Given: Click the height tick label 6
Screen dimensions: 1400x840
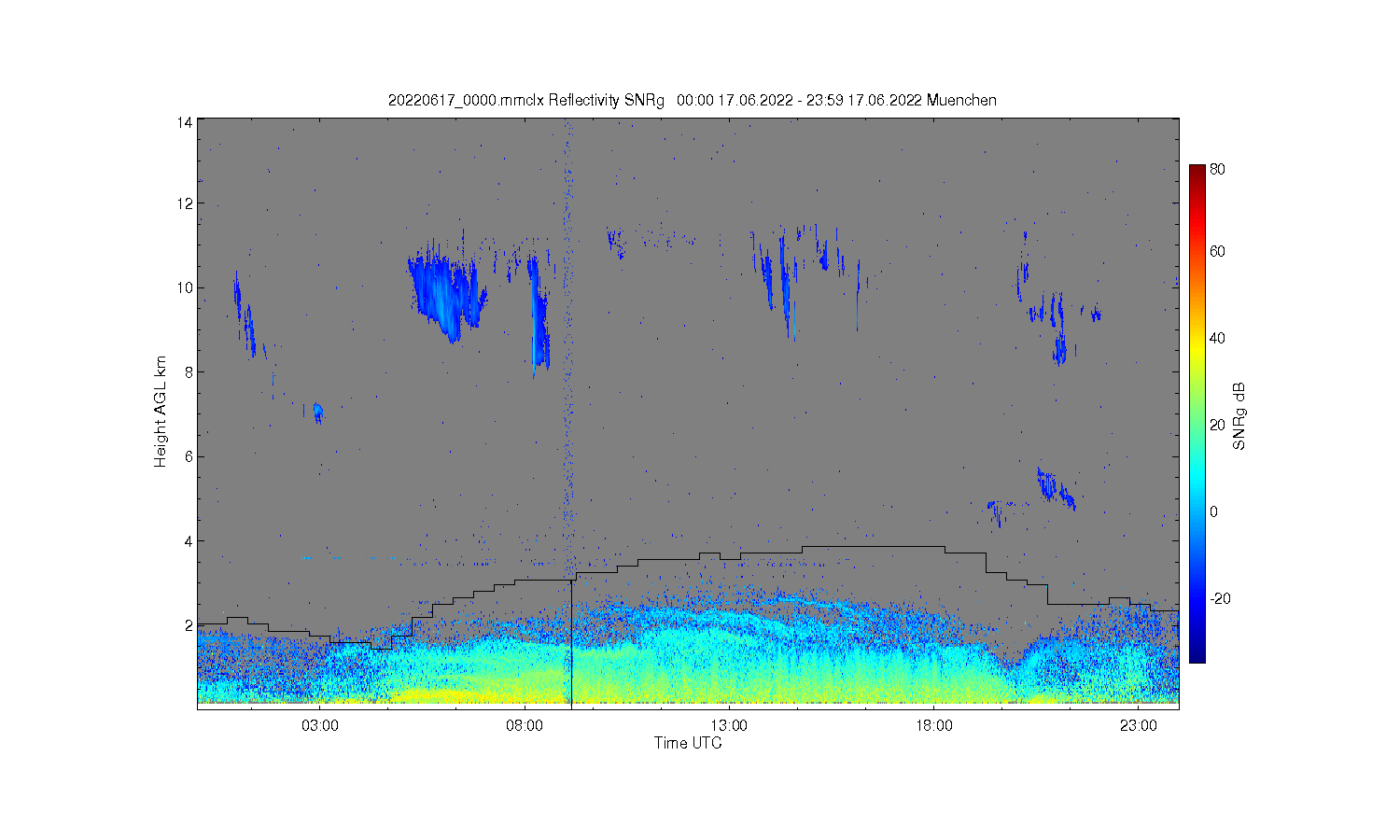Looking at the screenshot, I should coord(189,456).
